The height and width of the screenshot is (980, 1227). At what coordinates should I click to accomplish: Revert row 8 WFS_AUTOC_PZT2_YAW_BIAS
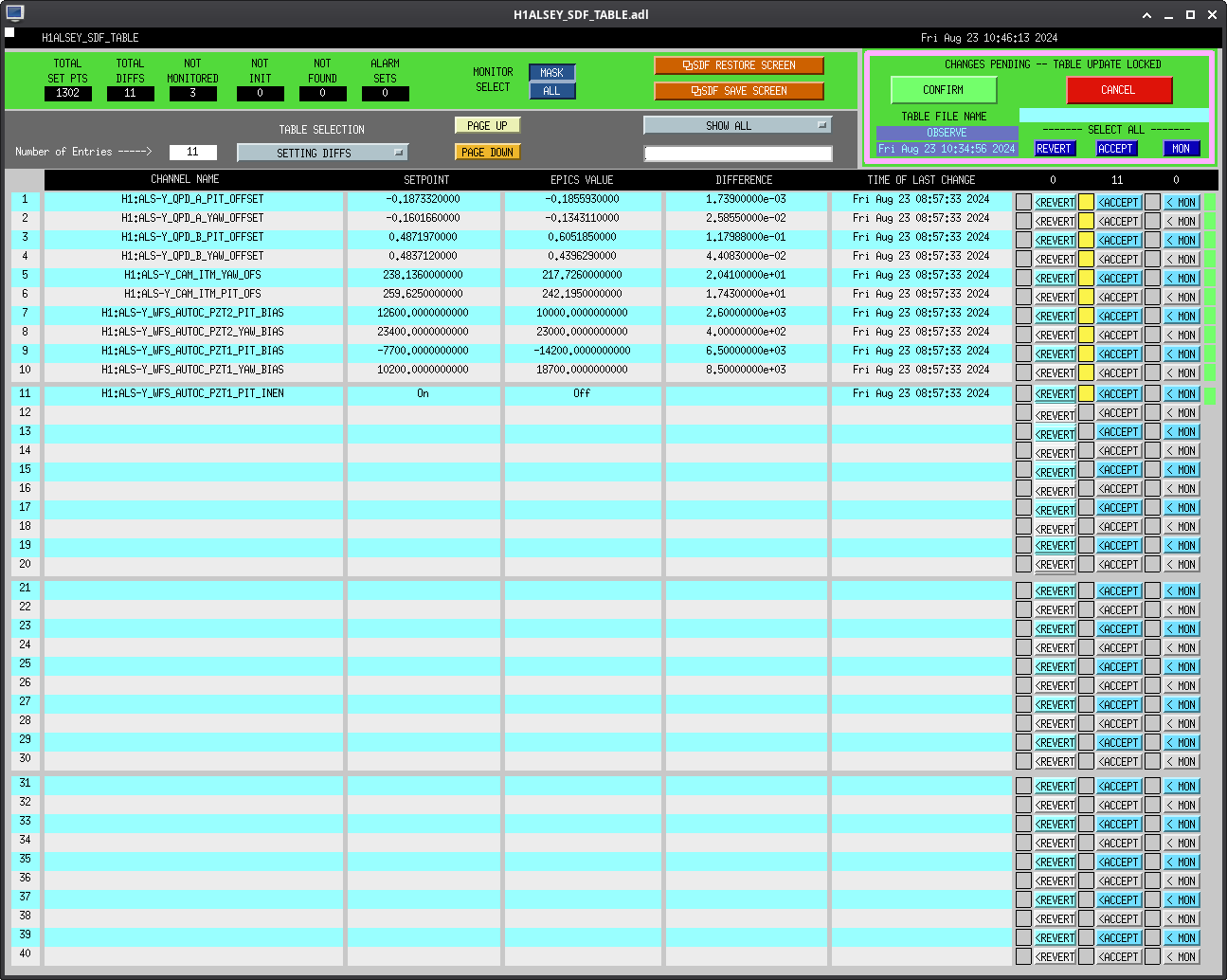tap(1055, 335)
